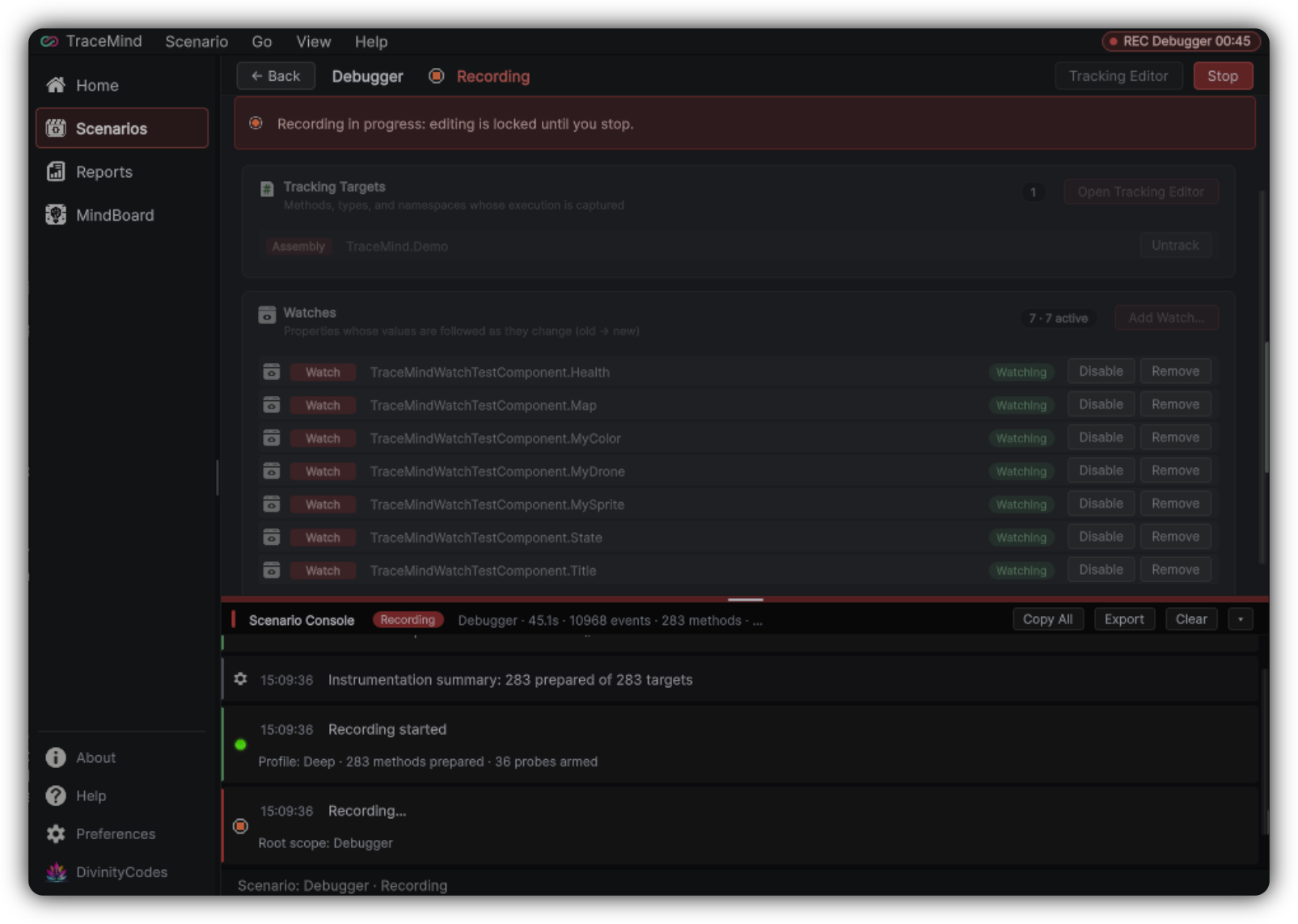
Task: Open Preferences gear icon
Action: point(56,833)
